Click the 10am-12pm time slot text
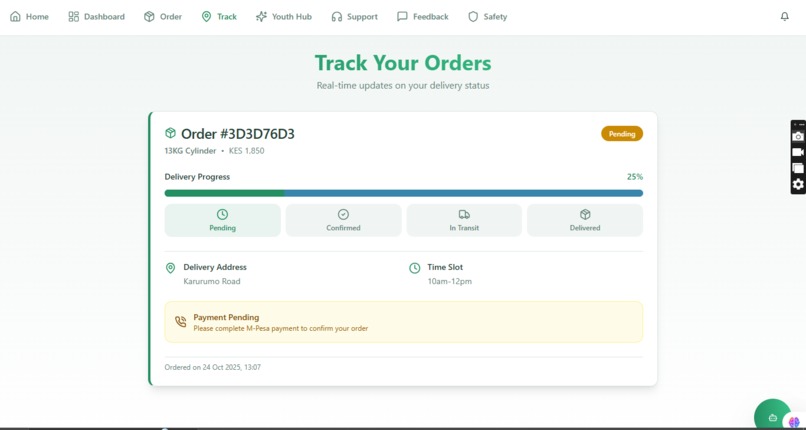 [450, 282]
